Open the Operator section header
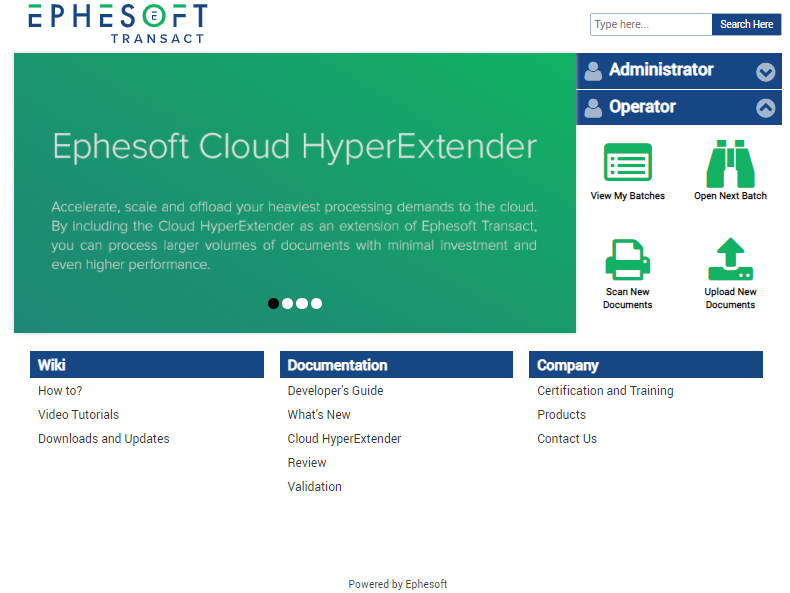Image resolution: width=790 pixels, height=593 pixels. (x=679, y=108)
